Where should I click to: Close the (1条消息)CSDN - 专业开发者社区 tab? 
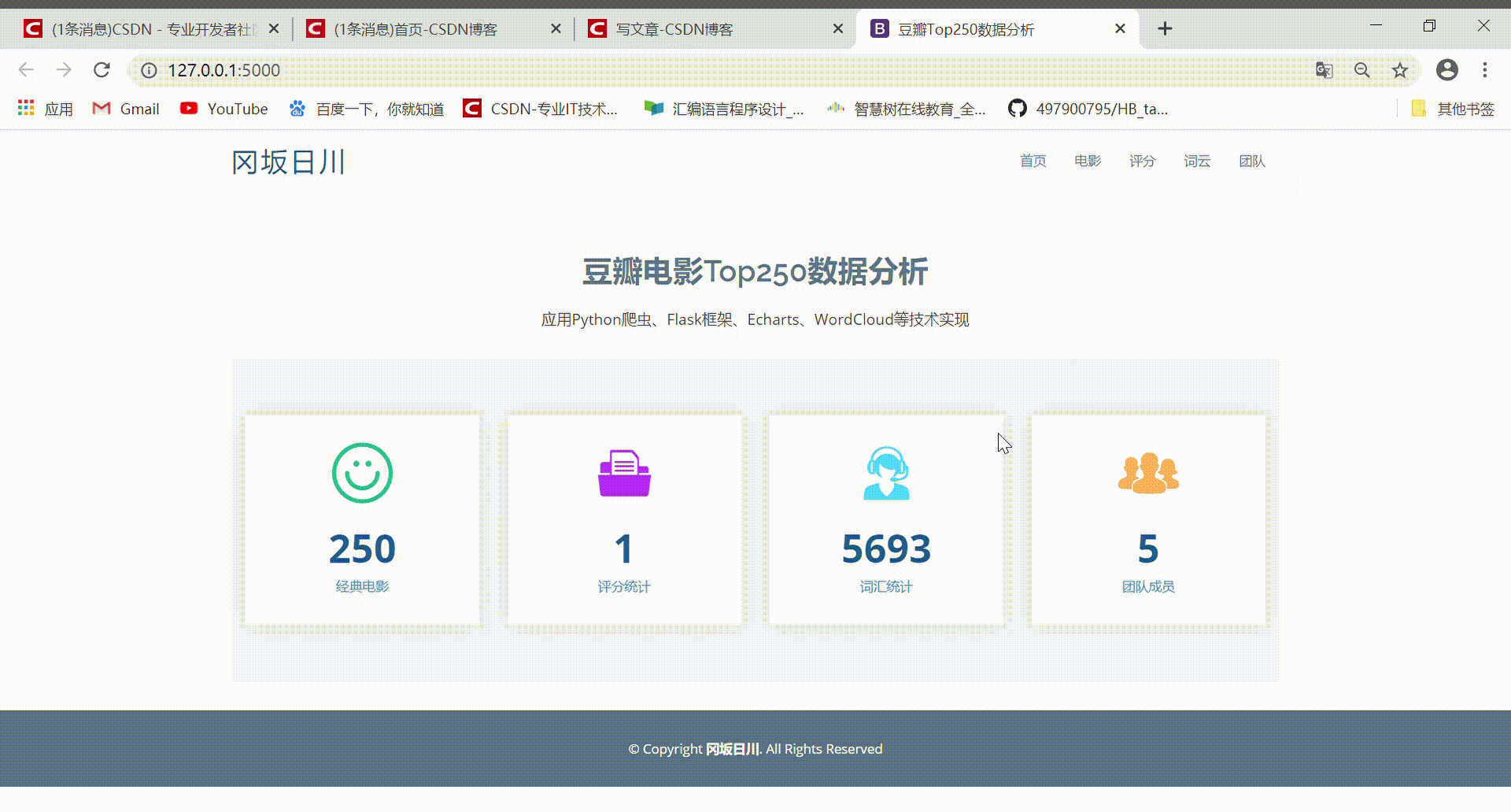pyautogui.click(x=274, y=29)
